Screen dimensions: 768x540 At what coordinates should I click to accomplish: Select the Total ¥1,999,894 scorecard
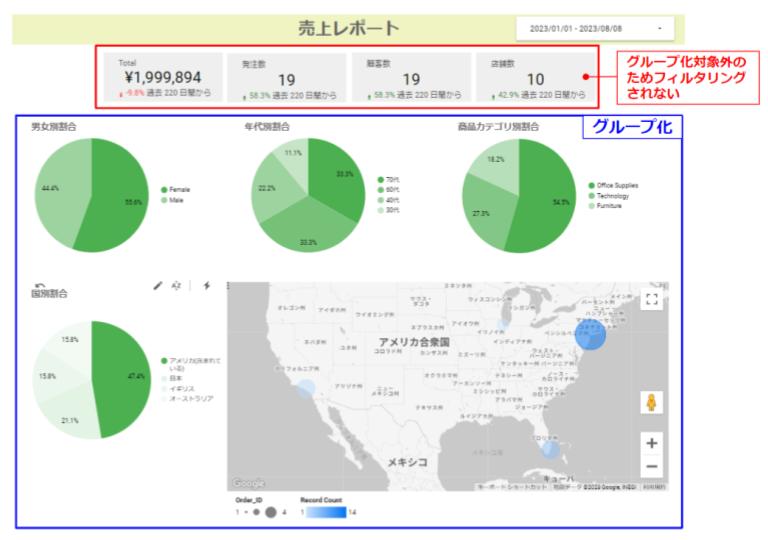(163, 77)
